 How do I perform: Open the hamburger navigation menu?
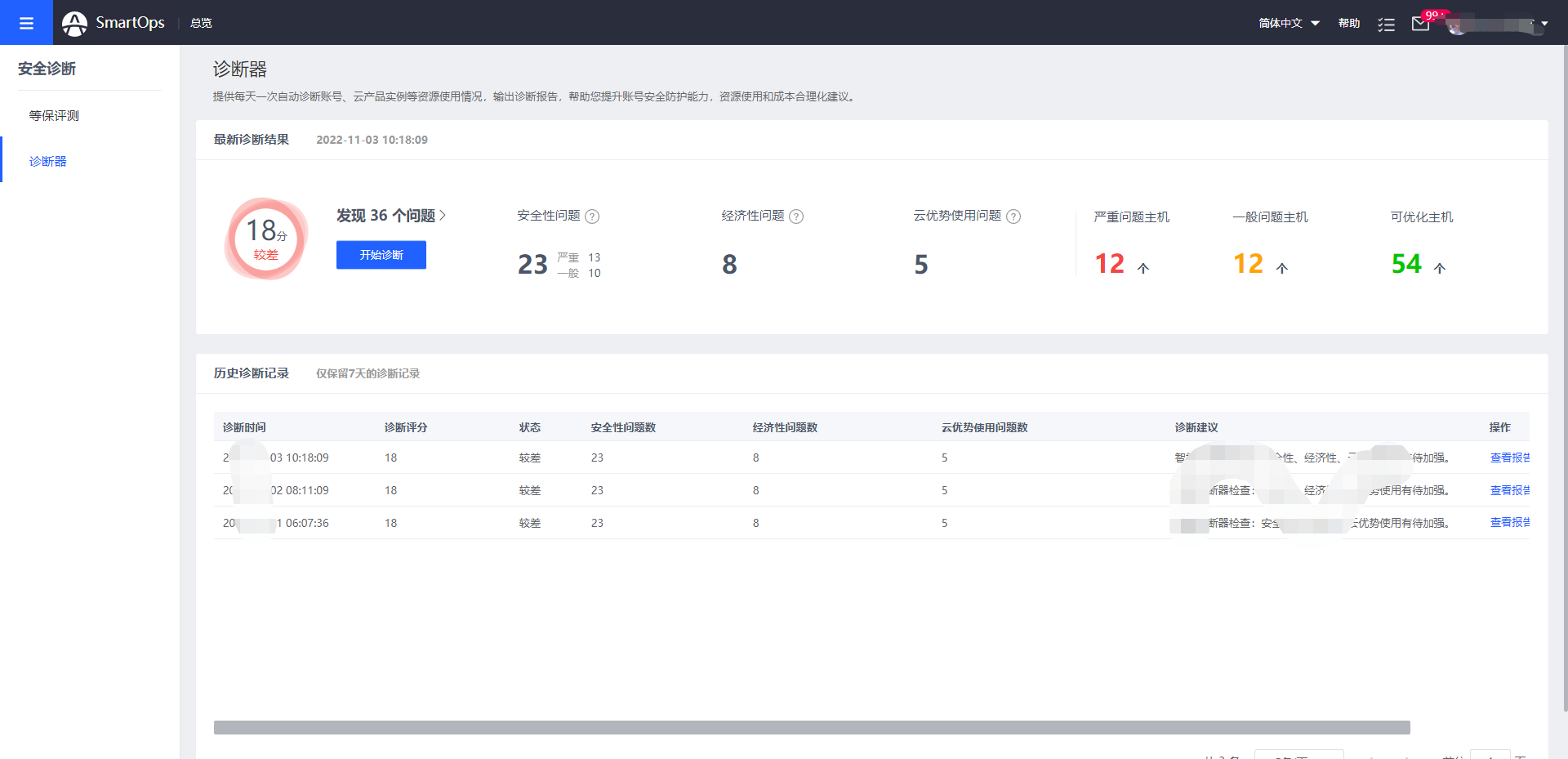point(26,23)
